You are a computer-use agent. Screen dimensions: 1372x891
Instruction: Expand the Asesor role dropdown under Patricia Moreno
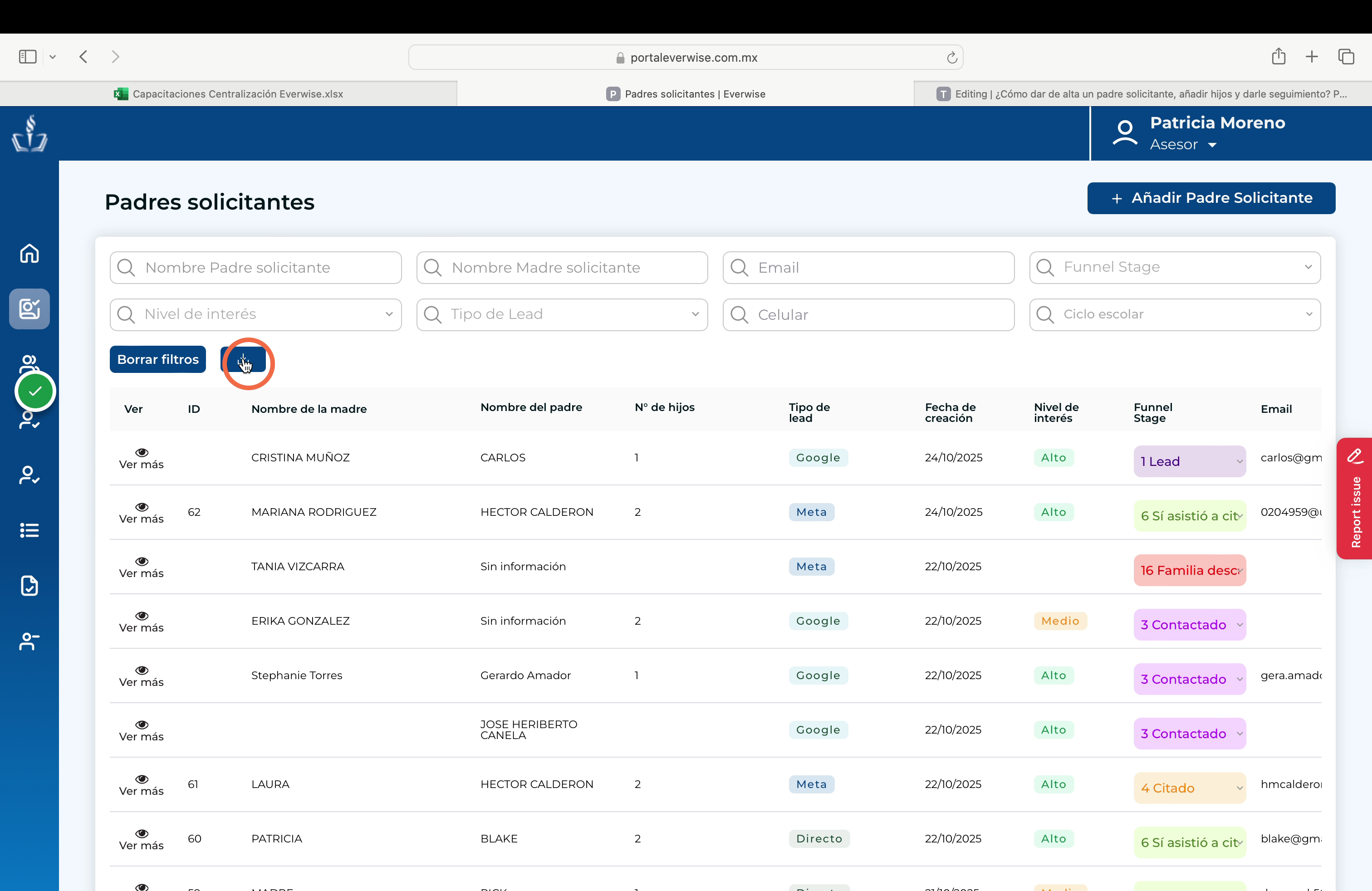[x=1183, y=145]
